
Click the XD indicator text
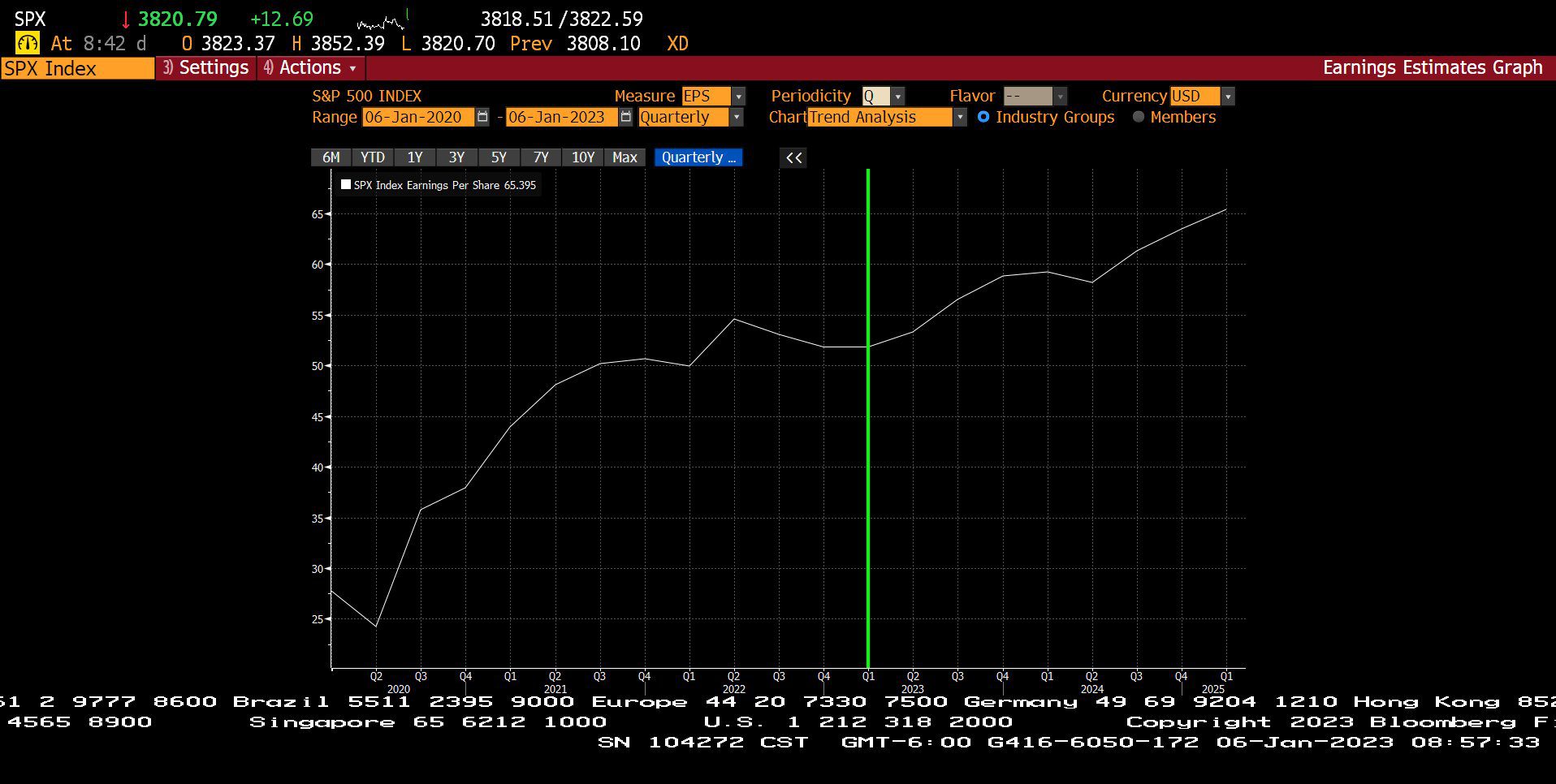point(677,44)
